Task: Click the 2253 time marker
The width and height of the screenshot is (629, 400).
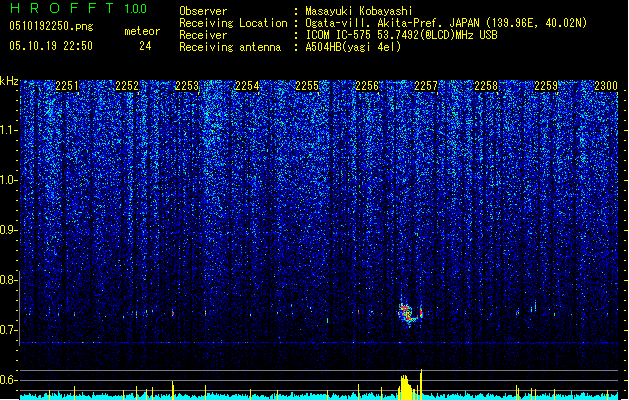Action: click(187, 86)
